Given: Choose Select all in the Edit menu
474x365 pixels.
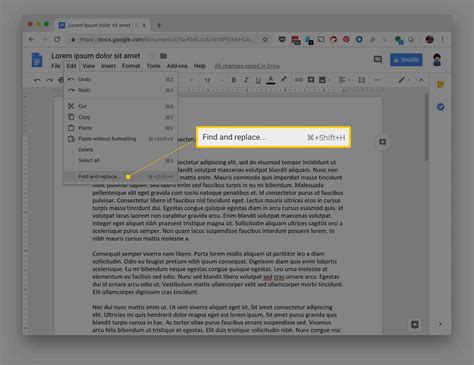Looking at the screenshot, I should (120, 160).
